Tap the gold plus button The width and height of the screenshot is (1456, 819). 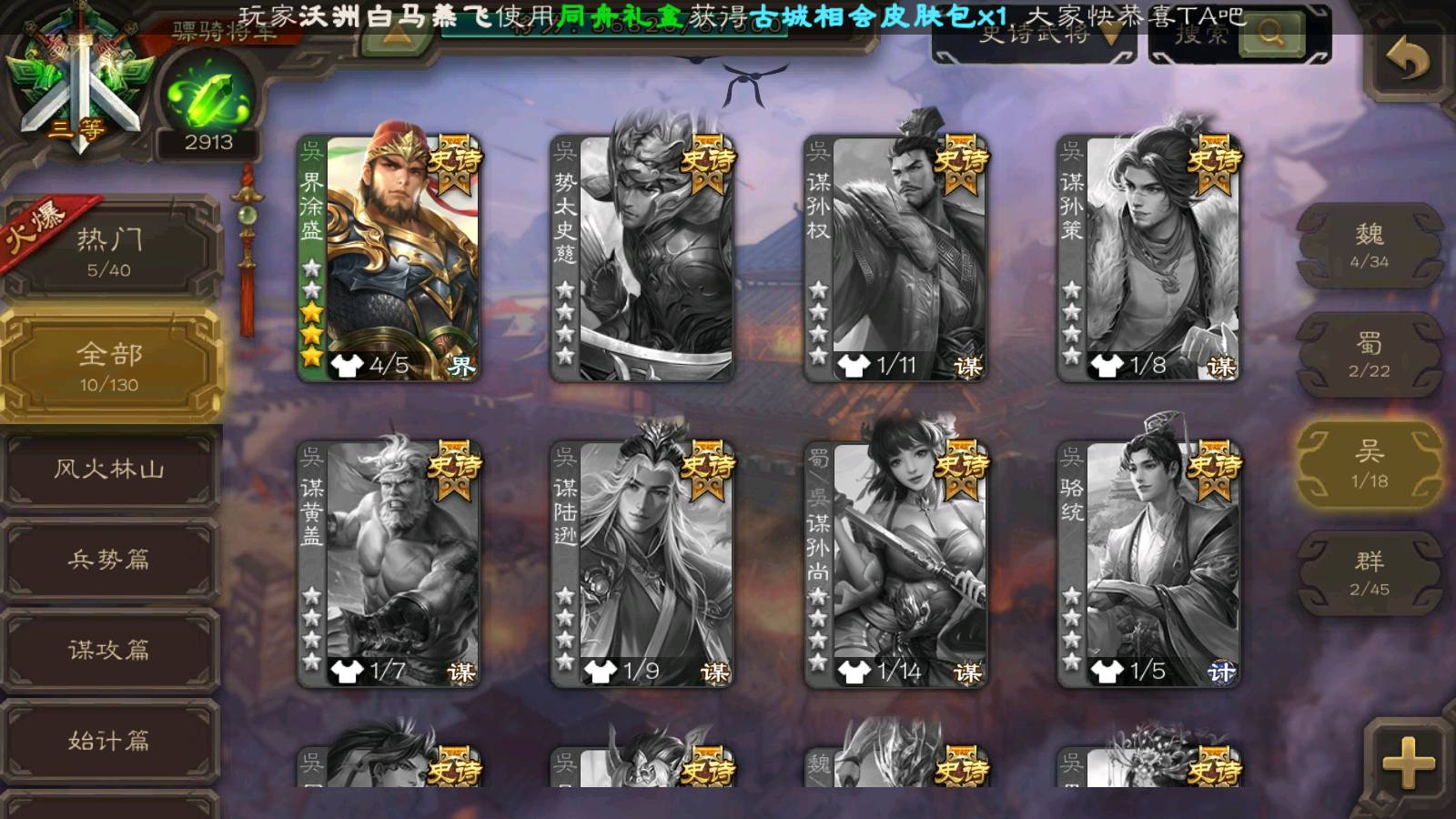[1408, 763]
